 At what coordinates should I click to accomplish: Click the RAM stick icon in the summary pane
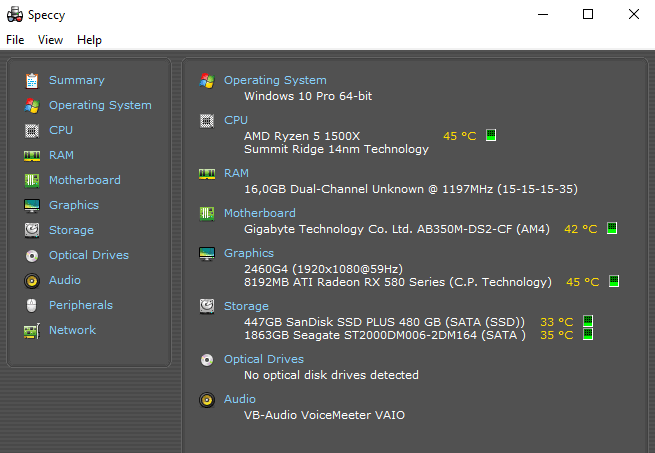[207, 174]
